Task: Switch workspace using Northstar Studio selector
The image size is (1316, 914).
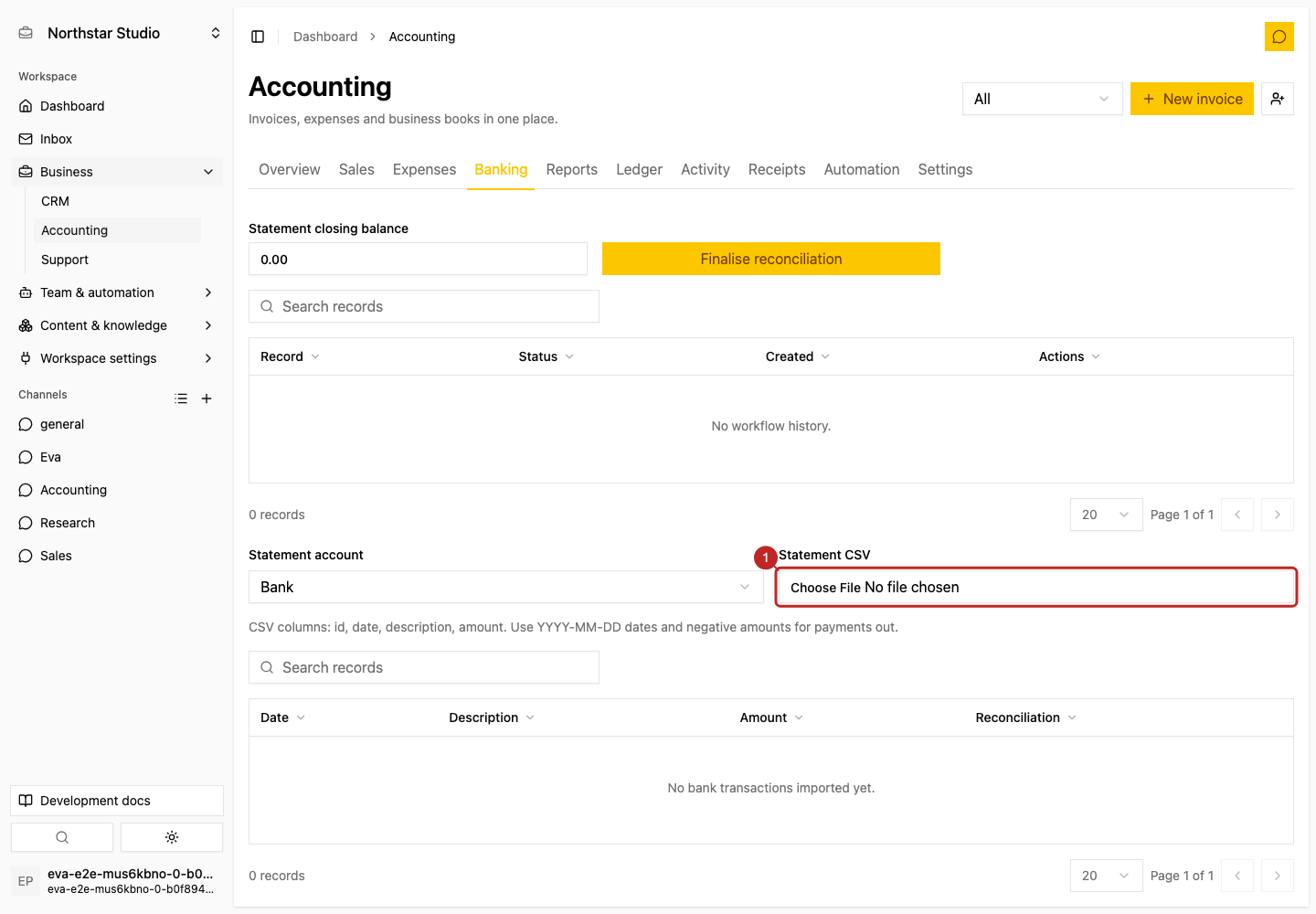Action: pyautogui.click(x=119, y=33)
